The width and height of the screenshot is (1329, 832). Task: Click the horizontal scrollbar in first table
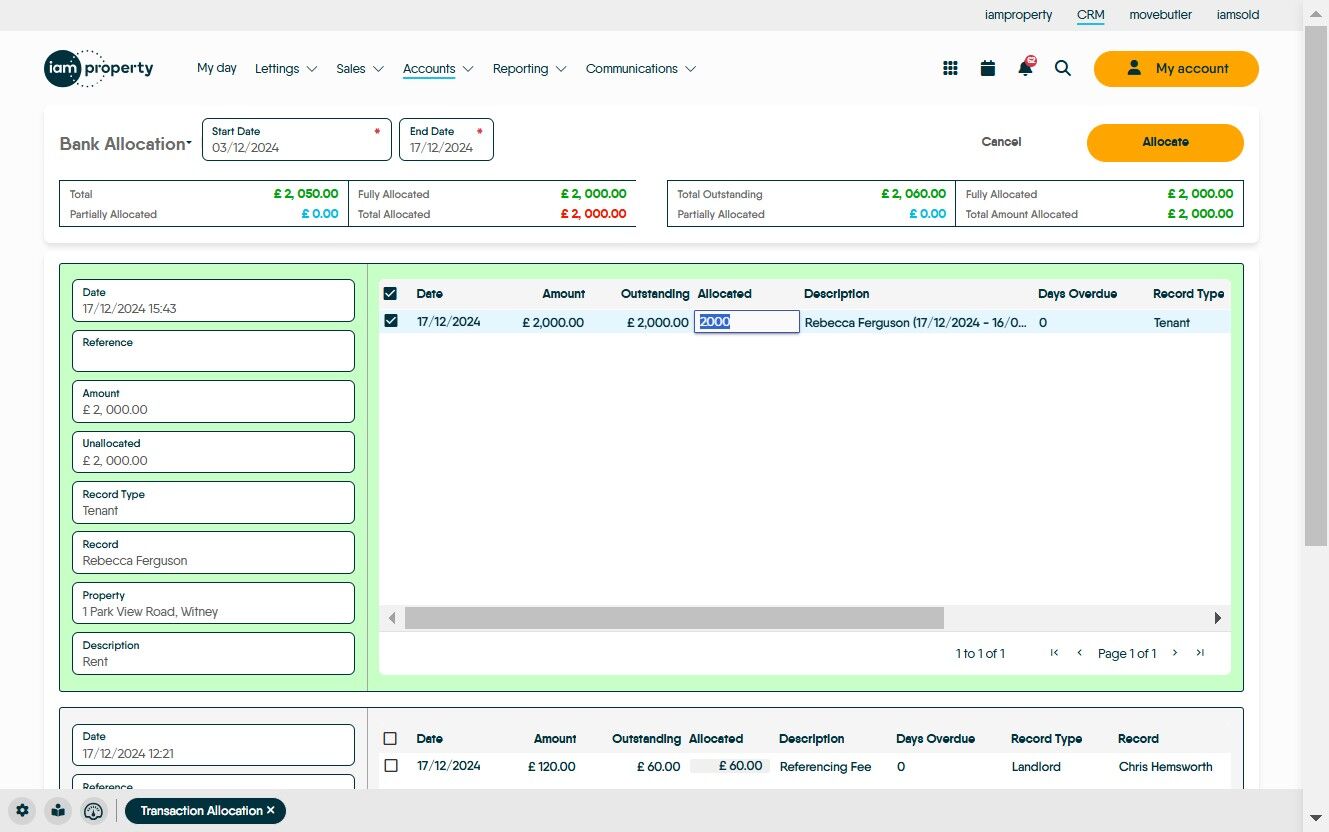click(674, 618)
